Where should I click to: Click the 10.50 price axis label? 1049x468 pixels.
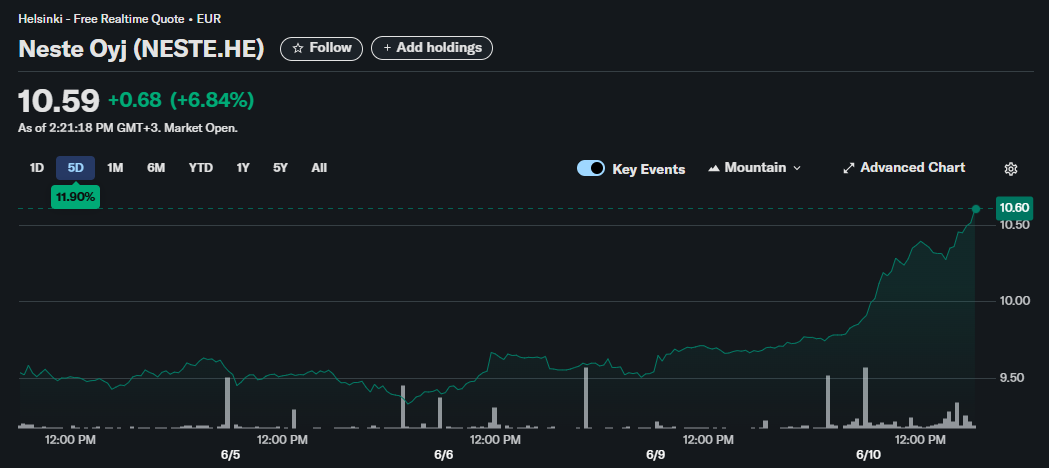click(1014, 225)
